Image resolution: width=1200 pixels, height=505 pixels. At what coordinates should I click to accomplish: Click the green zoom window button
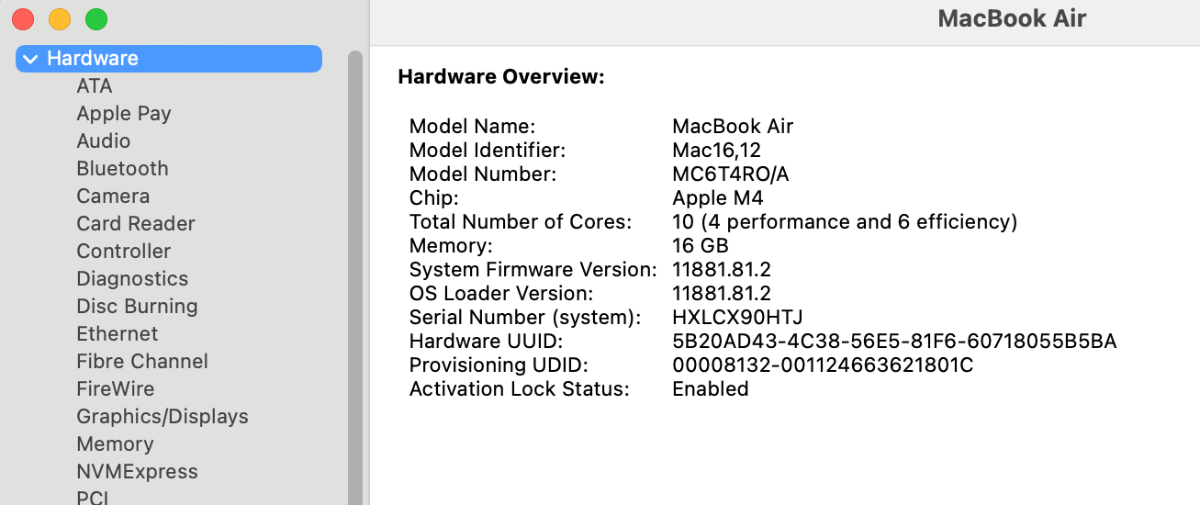[96, 19]
